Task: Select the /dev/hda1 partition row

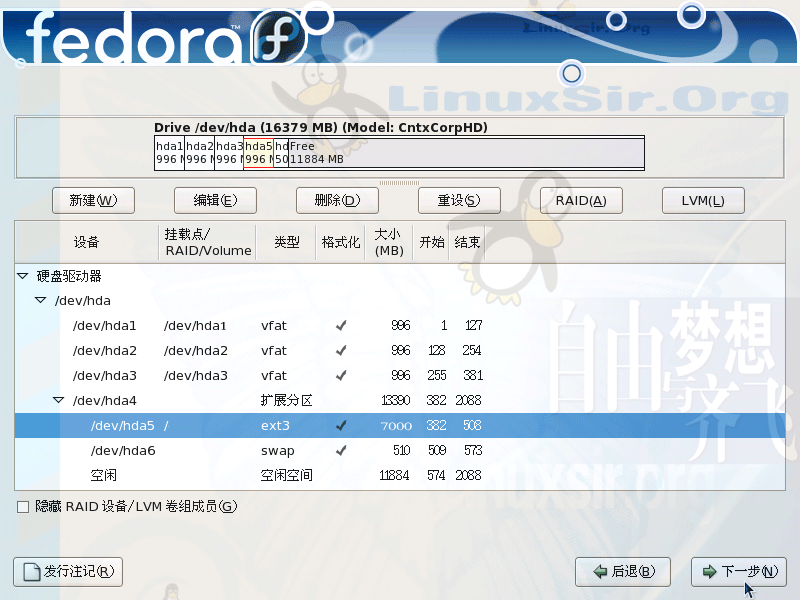Action: (400, 326)
